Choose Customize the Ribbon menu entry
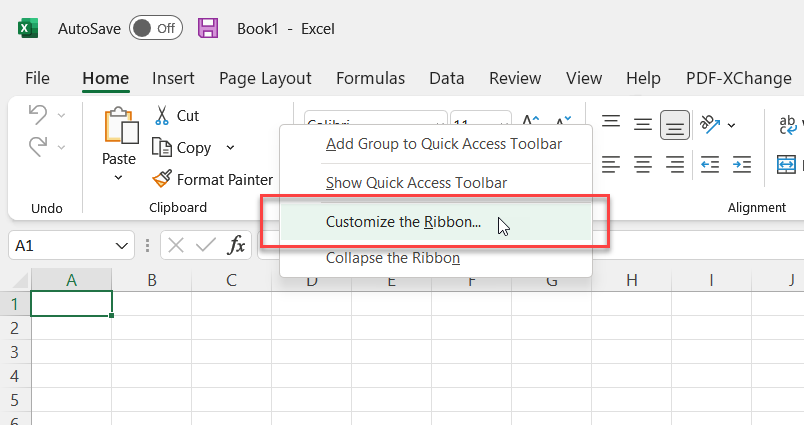The width and height of the screenshot is (804, 425). (x=403, y=222)
